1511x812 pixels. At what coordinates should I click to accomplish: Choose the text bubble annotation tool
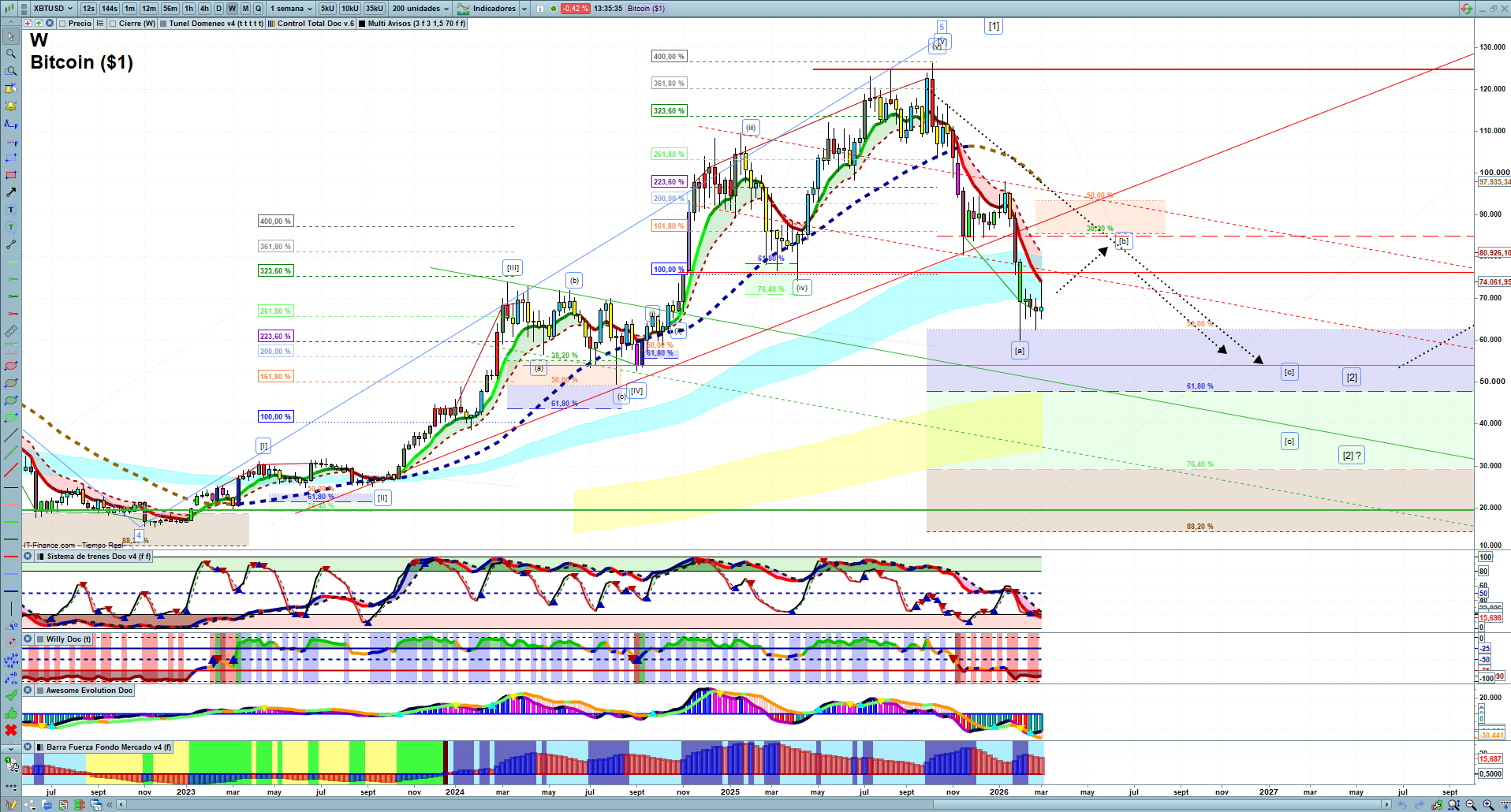point(11,227)
